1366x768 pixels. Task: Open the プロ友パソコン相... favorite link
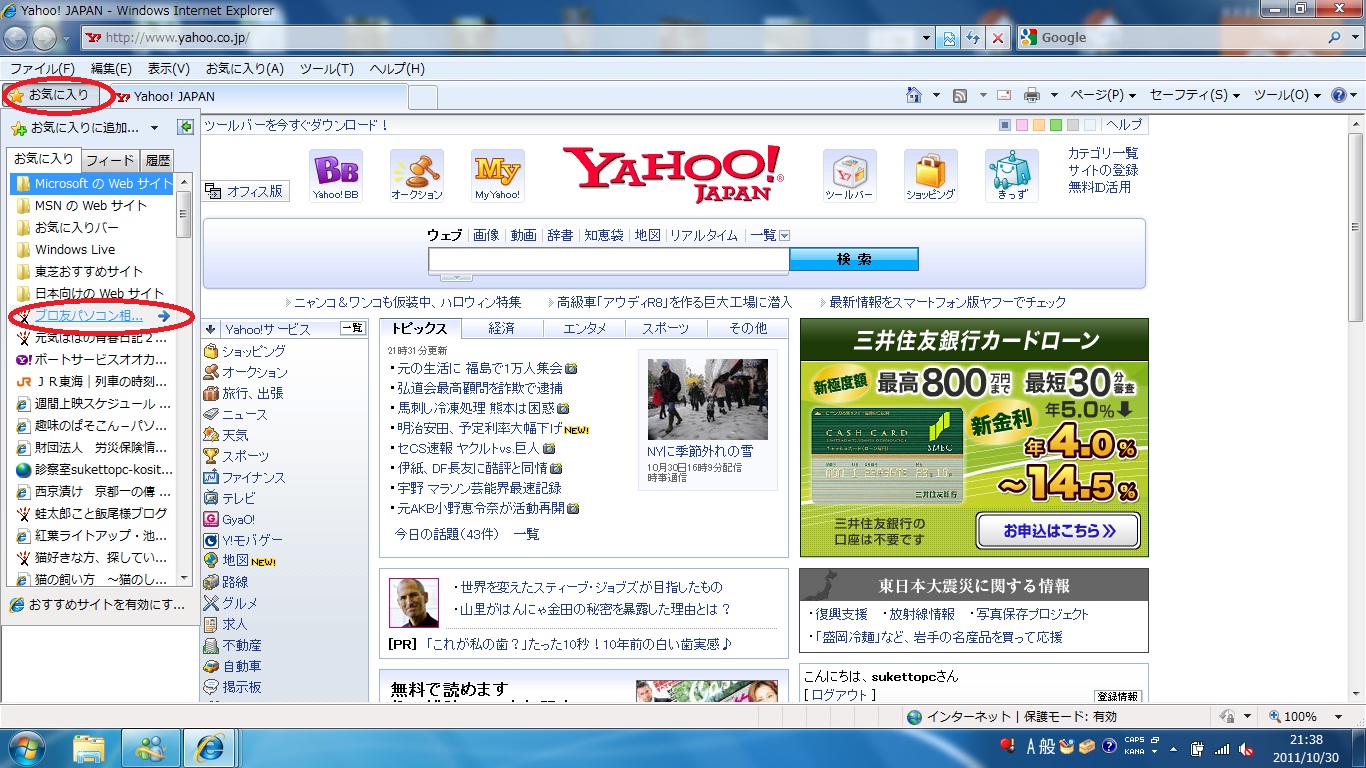[89, 316]
